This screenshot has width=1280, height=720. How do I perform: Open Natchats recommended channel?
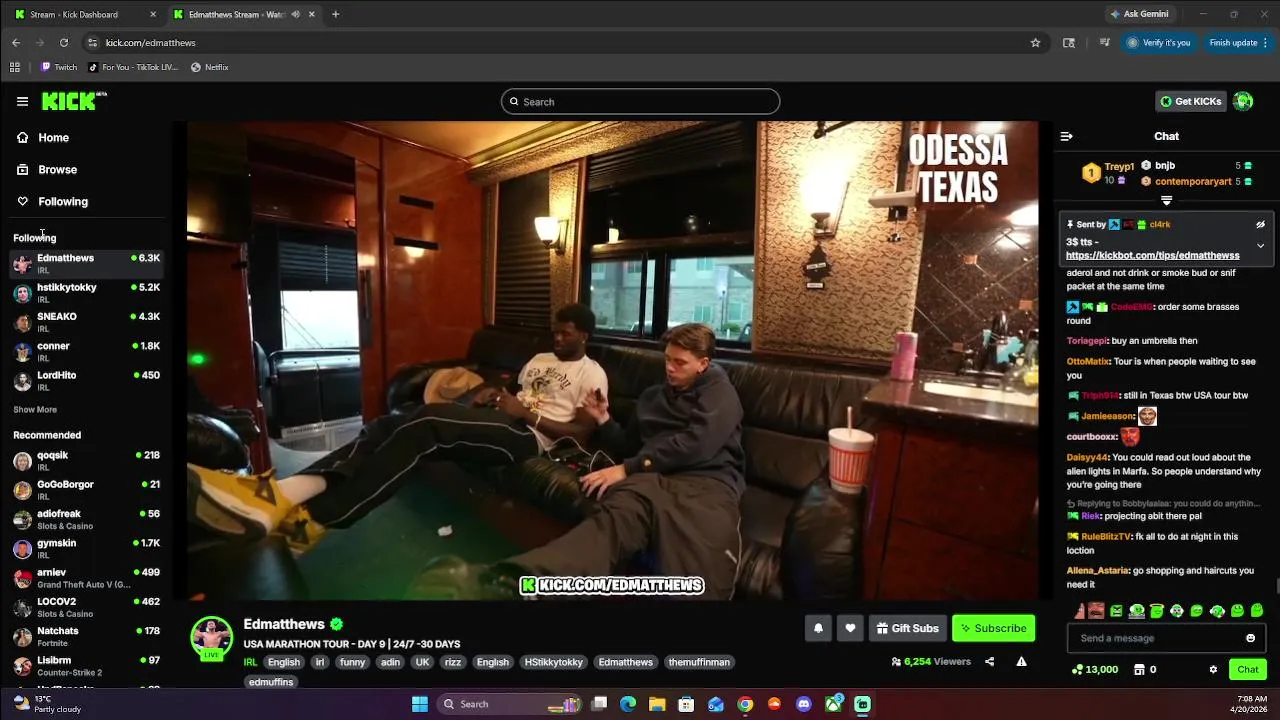point(86,636)
